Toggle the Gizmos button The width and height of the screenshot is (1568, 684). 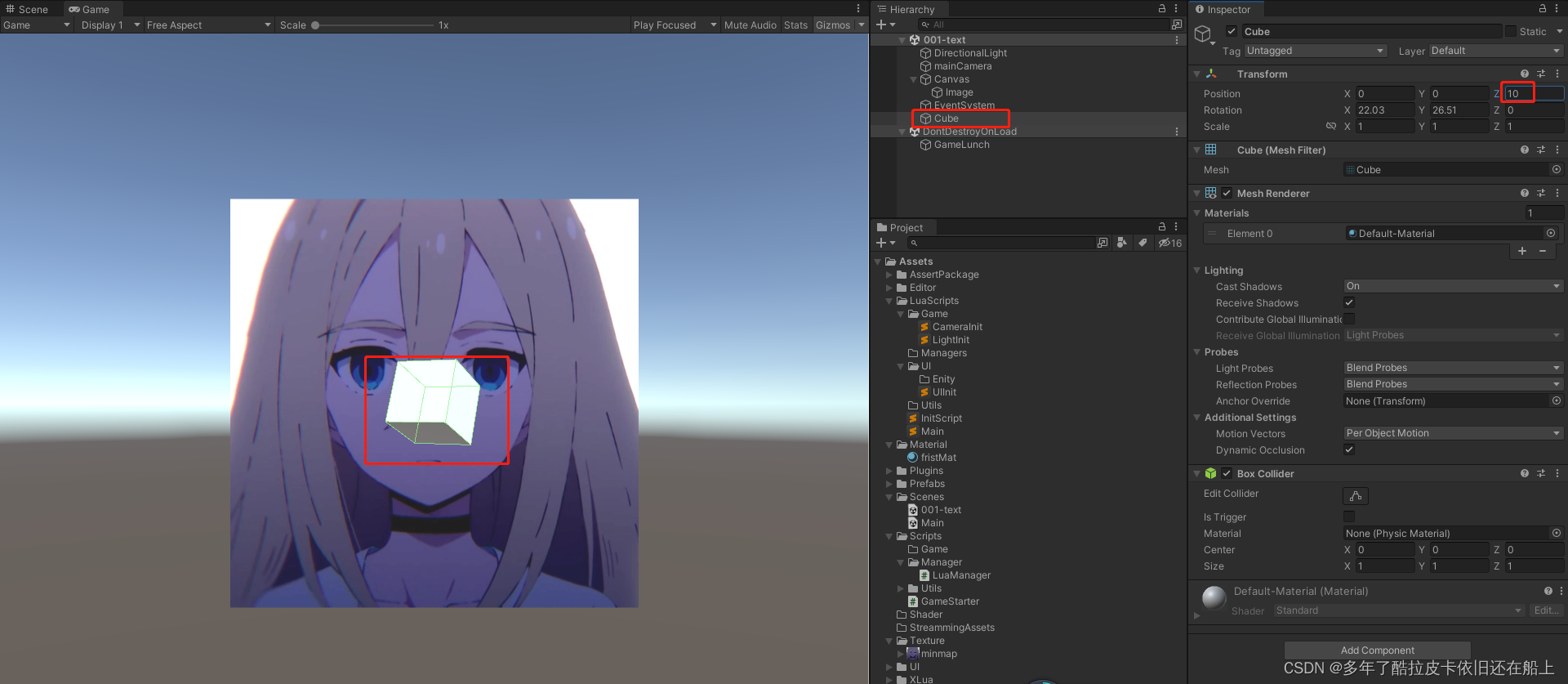click(833, 25)
